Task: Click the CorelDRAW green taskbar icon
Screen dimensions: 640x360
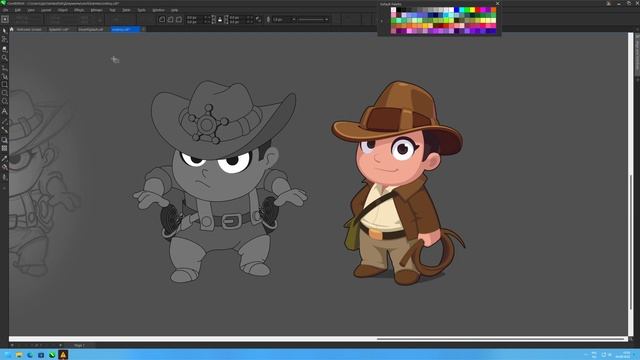Action: [52, 355]
